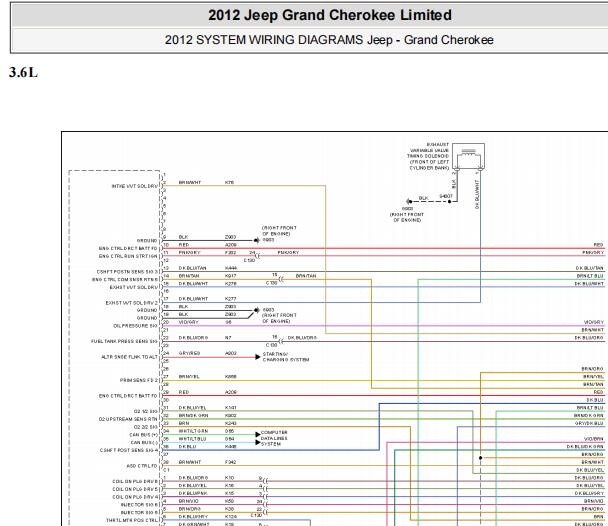Click the arrowhead pointing to Starting/Charging System
608x526 pixels.
(257, 357)
